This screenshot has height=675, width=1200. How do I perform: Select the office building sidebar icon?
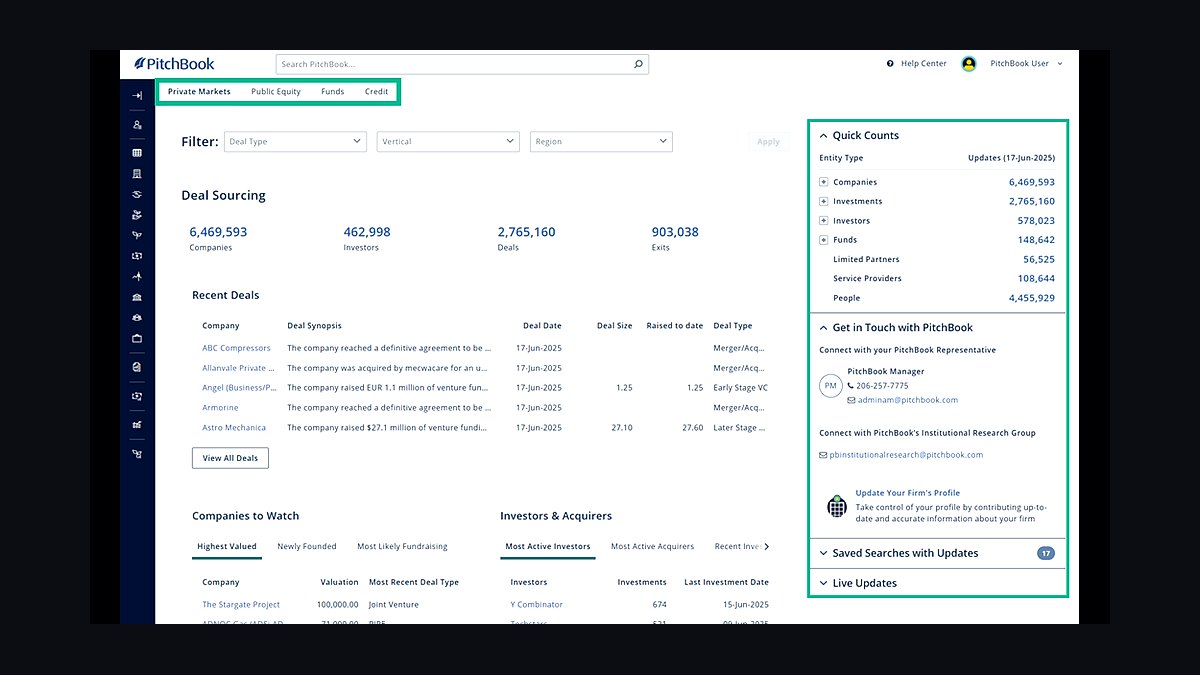coord(137,173)
